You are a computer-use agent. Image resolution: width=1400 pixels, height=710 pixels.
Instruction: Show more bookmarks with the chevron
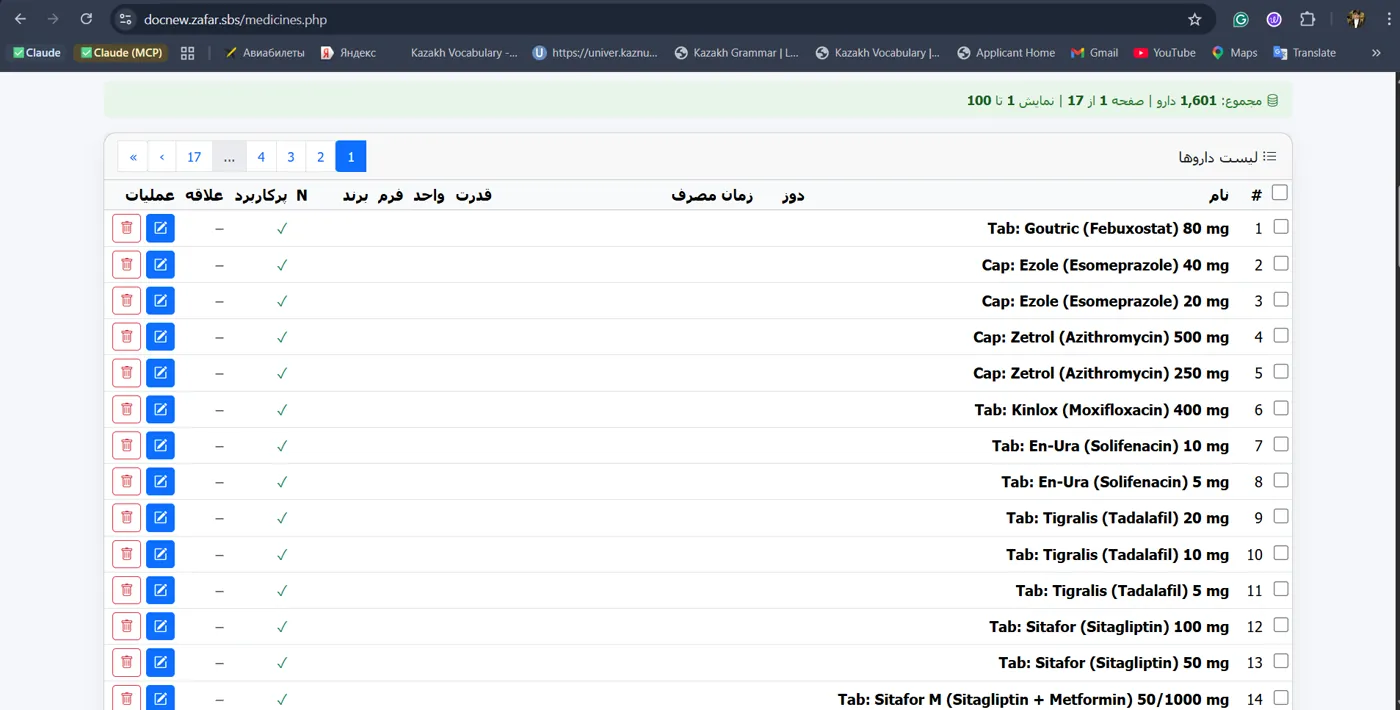tap(1376, 53)
